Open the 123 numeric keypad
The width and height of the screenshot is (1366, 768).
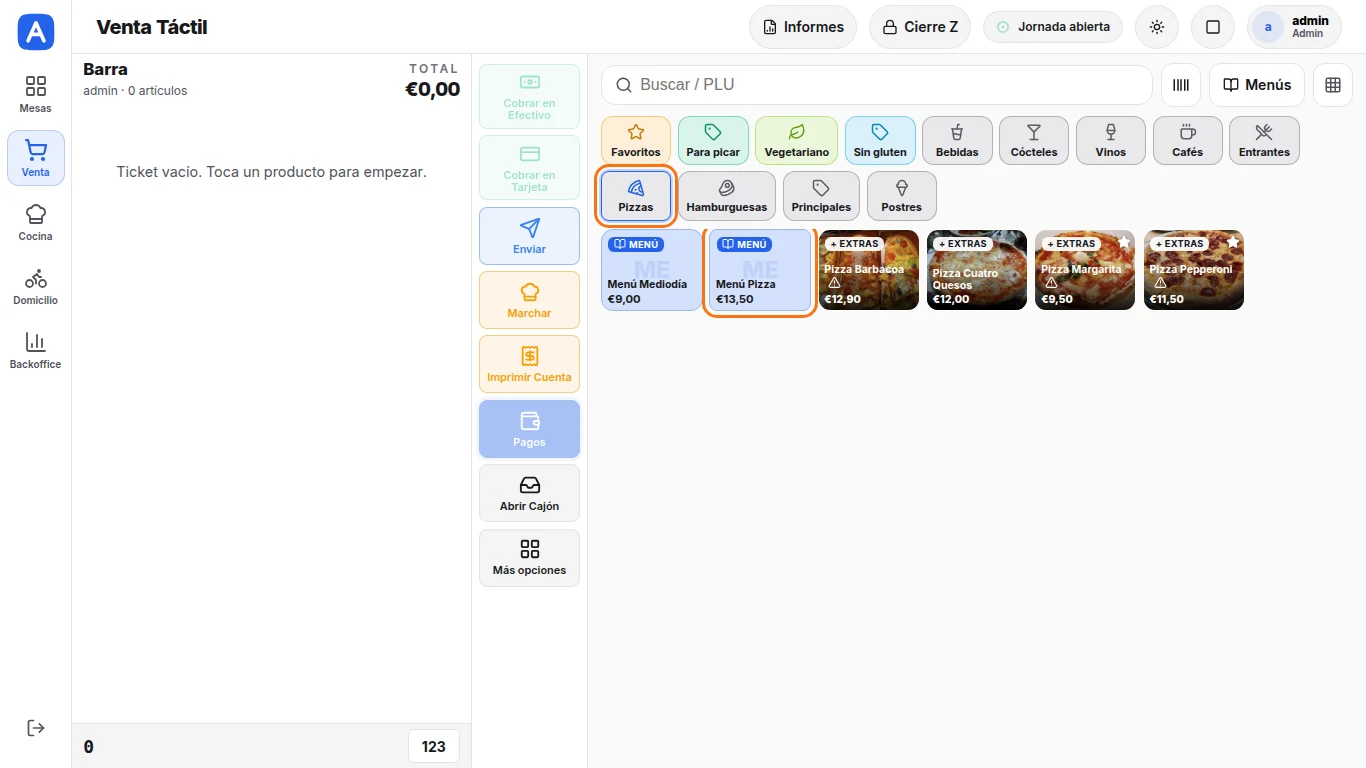pyautogui.click(x=434, y=746)
